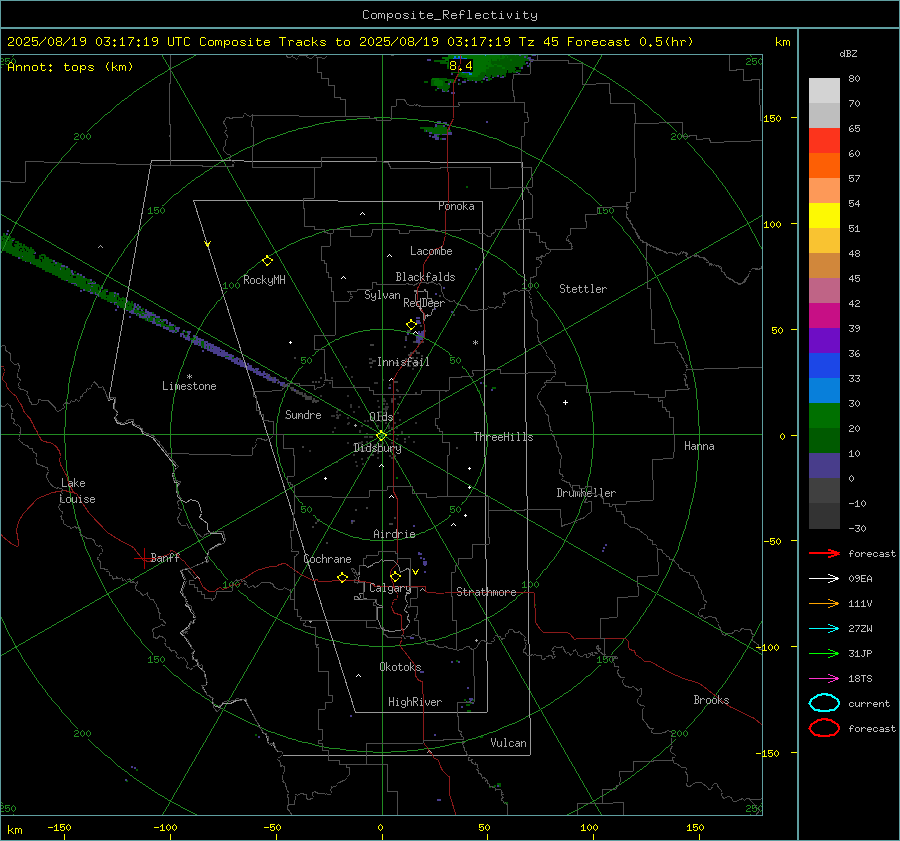The width and height of the screenshot is (900, 841).
Task: Click the Olds town label
Action: tap(381, 417)
